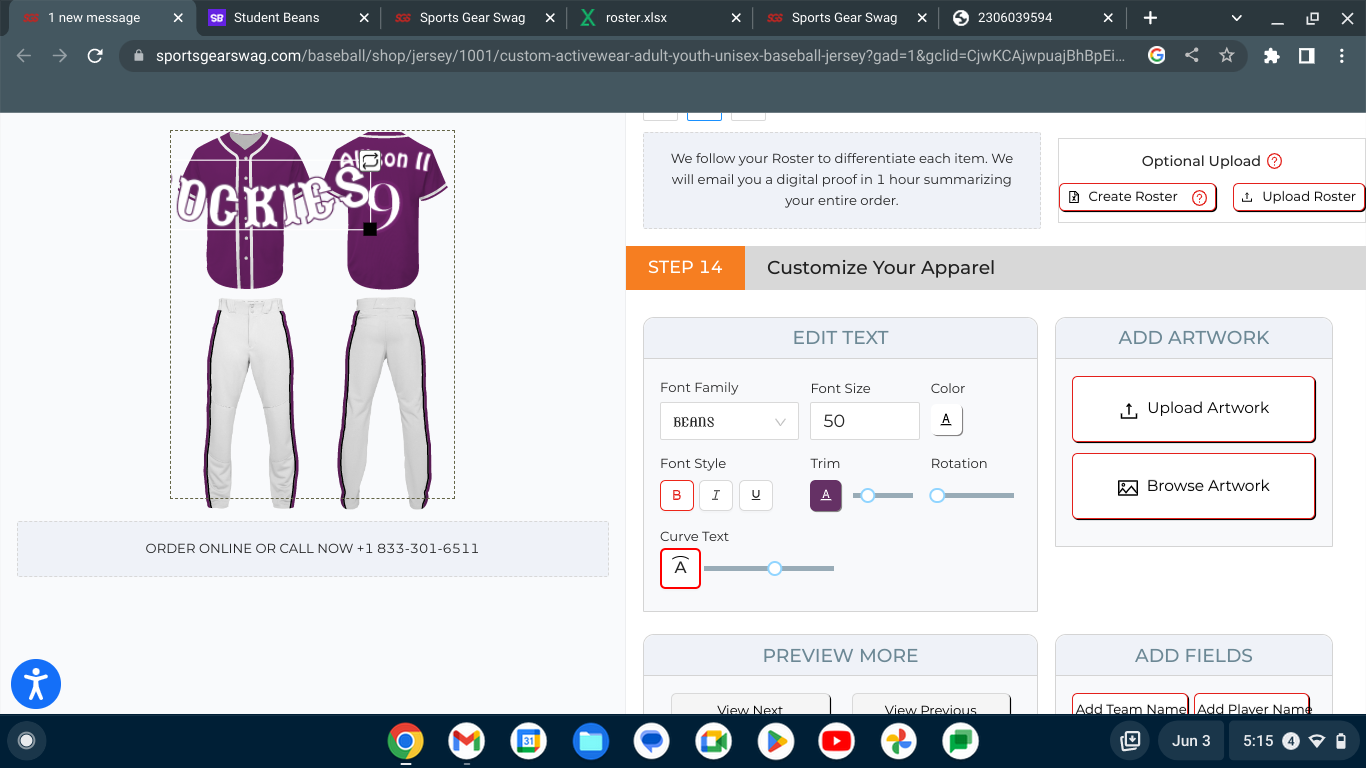Image resolution: width=1366 pixels, height=768 pixels.
Task: Click the rotate handle on jersey text
Action: (x=370, y=160)
